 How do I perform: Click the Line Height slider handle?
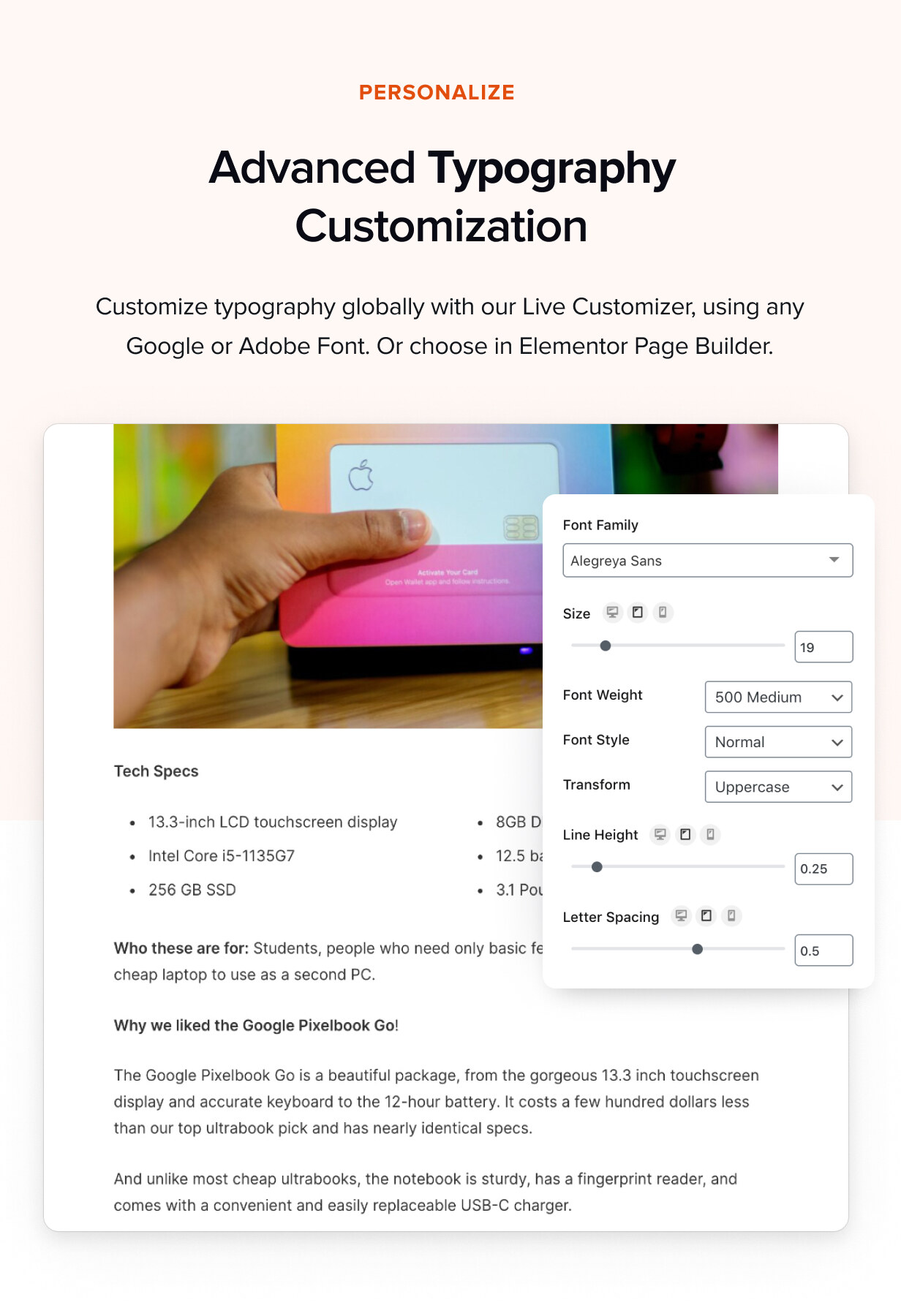[597, 867]
